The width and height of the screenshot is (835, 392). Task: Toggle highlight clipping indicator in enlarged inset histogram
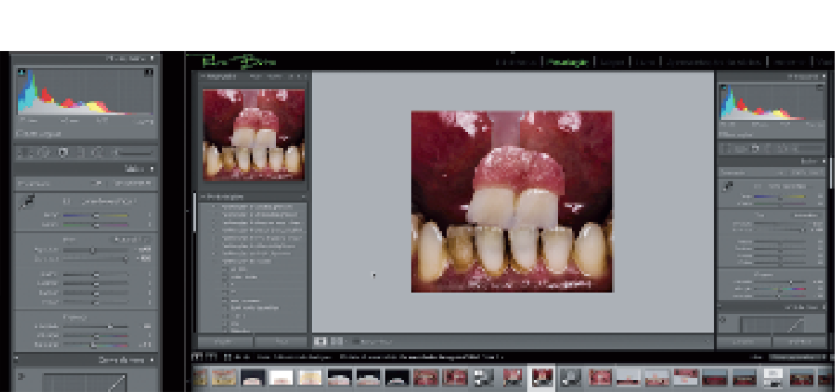[x=149, y=72]
